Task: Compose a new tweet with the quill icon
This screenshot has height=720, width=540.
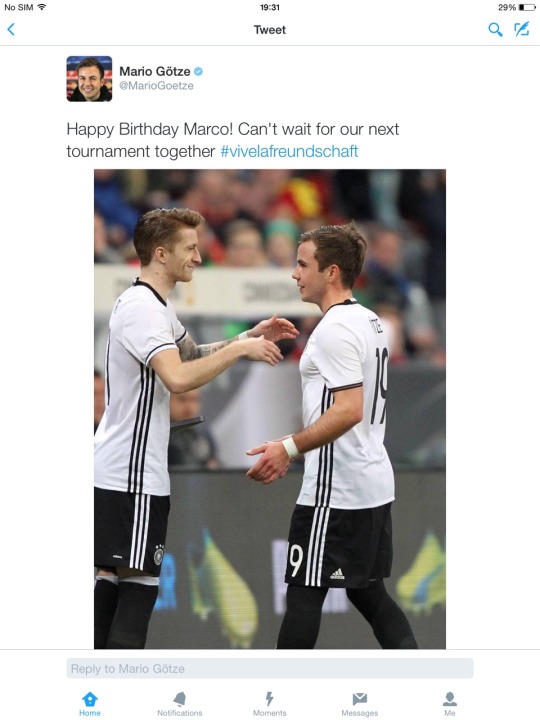Action: (x=522, y=29)
